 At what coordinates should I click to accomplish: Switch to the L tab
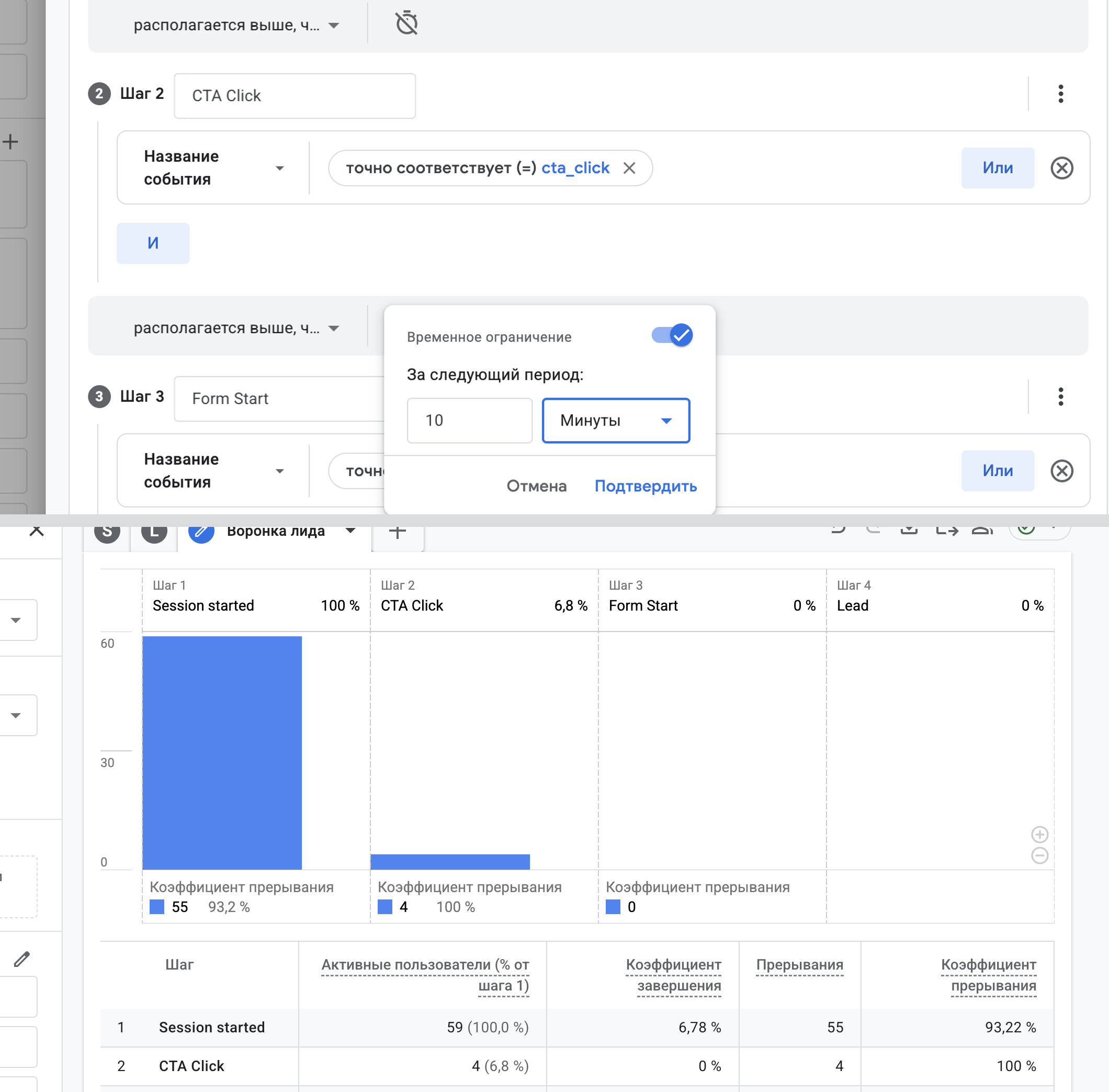point(154,533)
